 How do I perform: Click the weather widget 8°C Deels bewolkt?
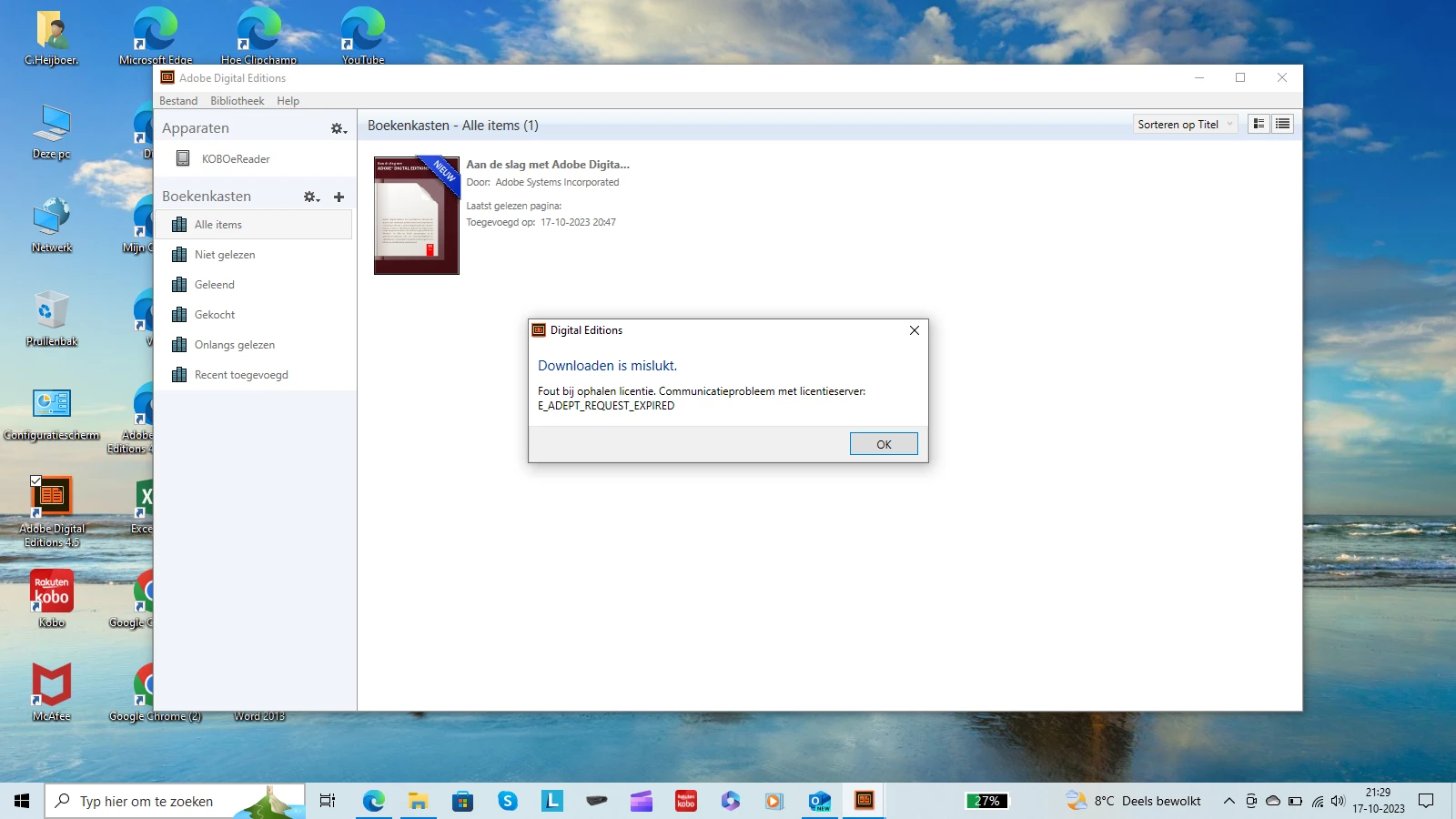1133,801
